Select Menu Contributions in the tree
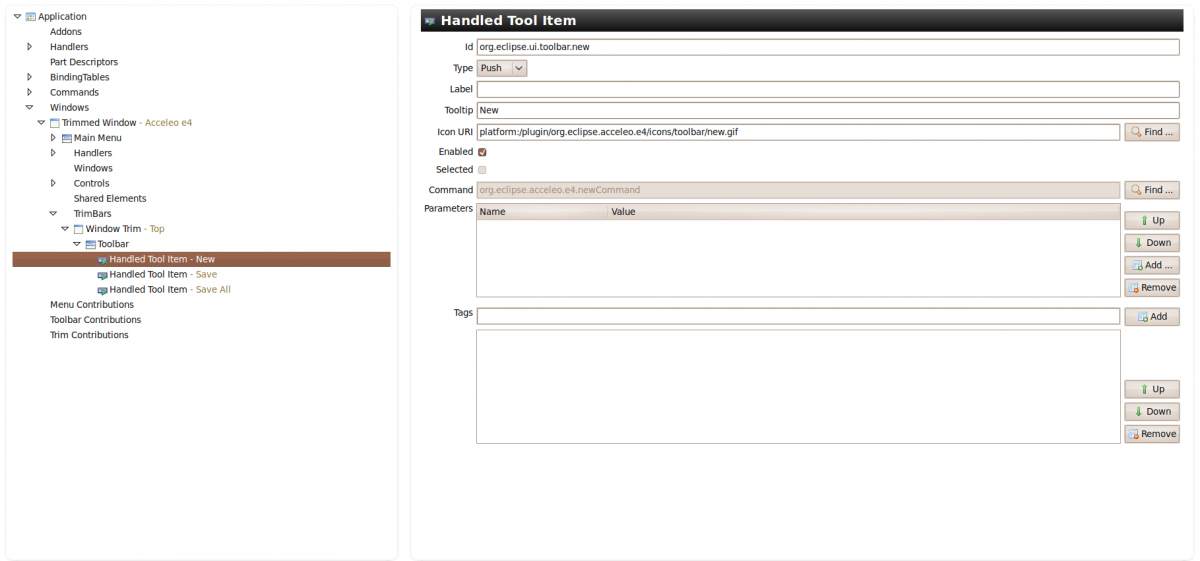The image size is (1200, 561). (x=92, y=305)
